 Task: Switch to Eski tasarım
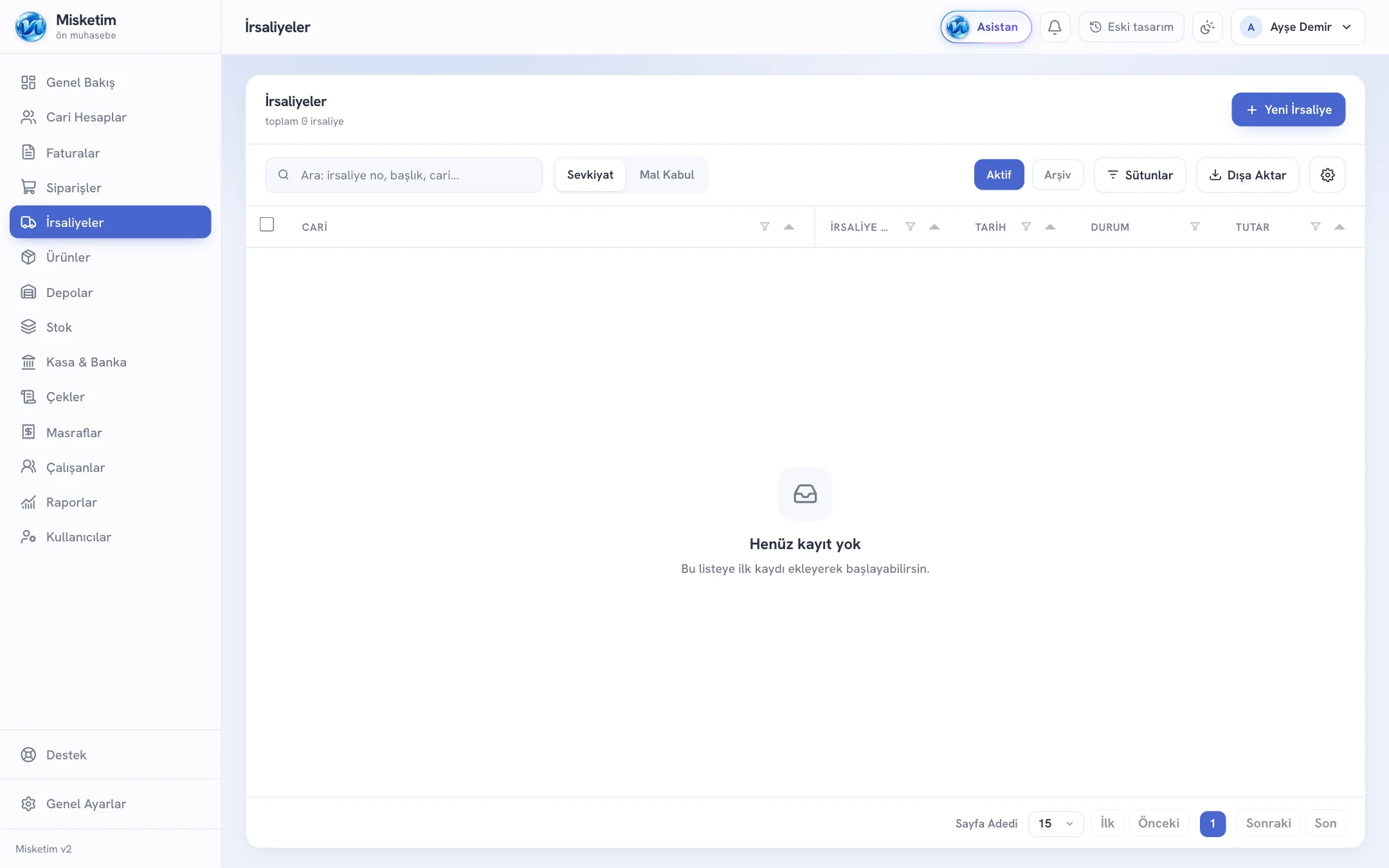click(1131, 27)
